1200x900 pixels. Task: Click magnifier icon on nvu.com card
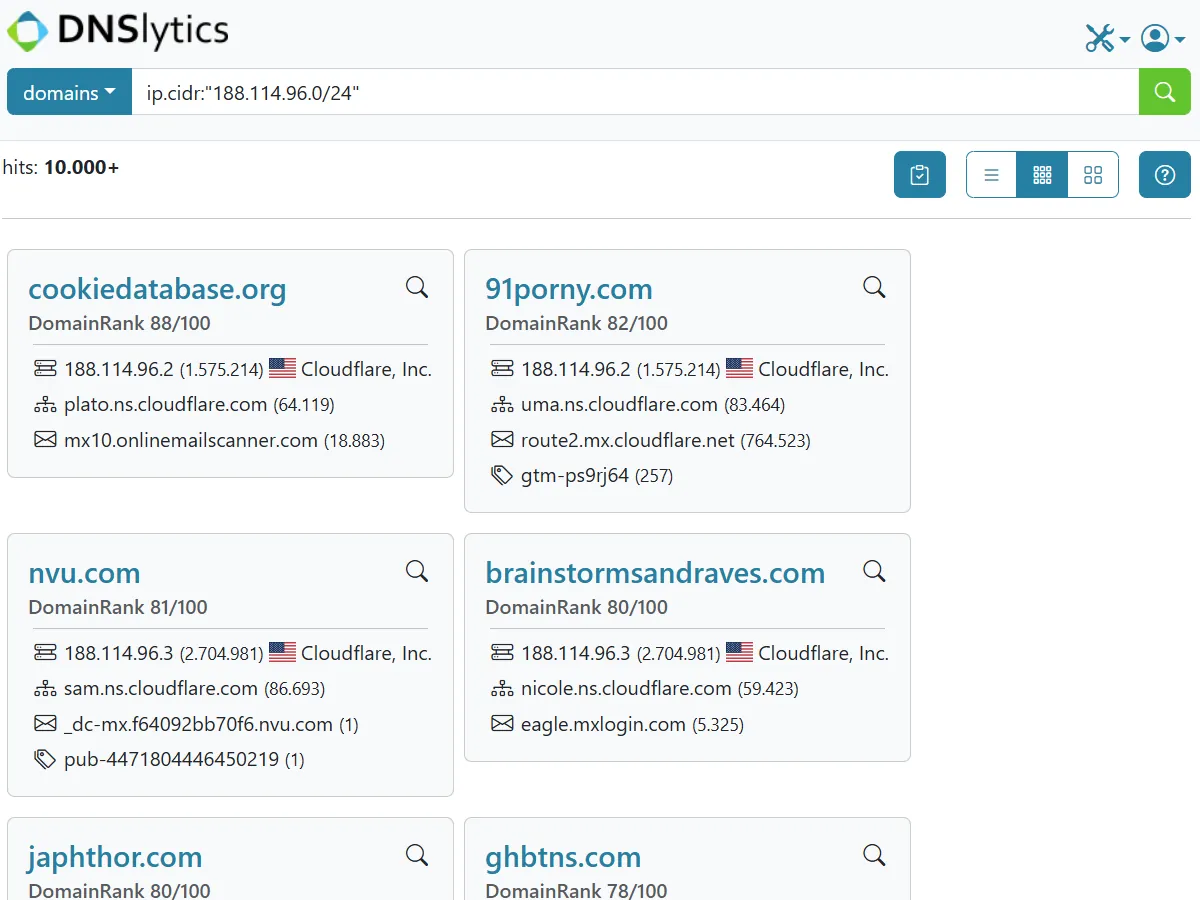tap(417, 571)
